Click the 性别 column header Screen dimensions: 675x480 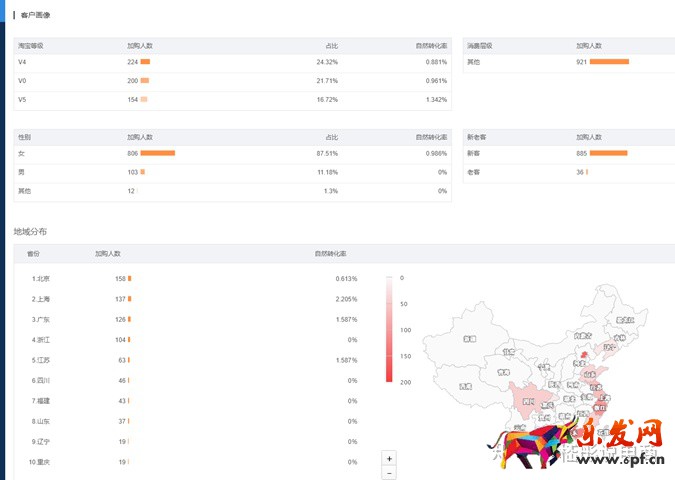(25, 136)
